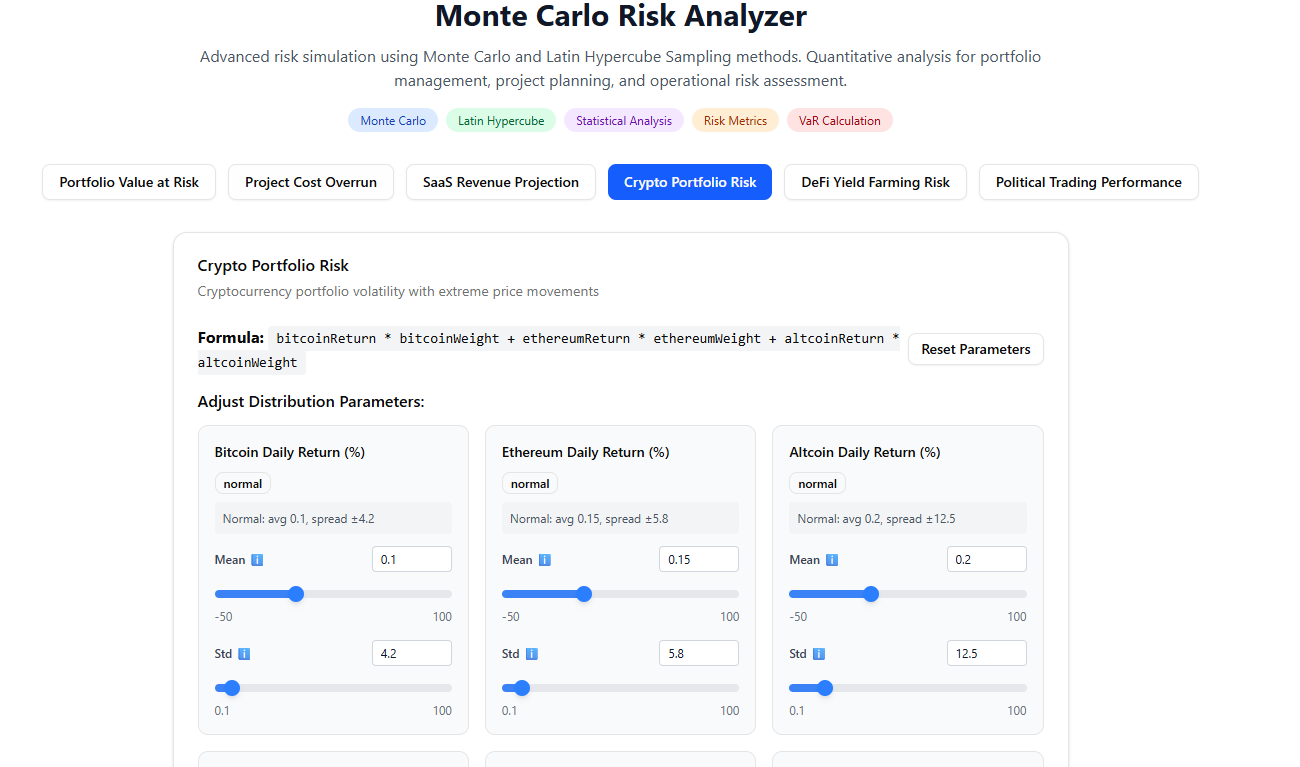This screenshot has width=1300, height=767.
Task: Click the Ethereum Std slider track
Action: (x=620, y=688)
